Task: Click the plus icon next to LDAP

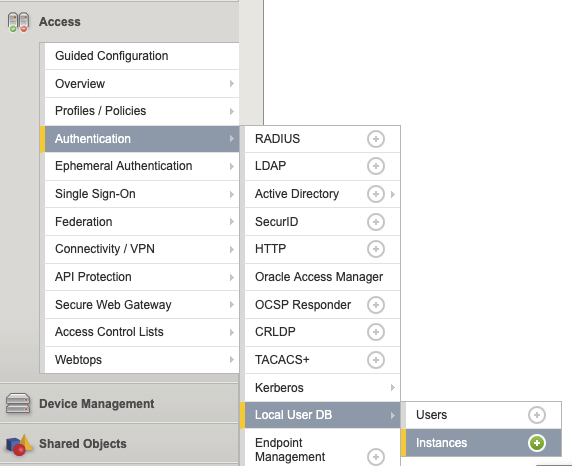Action: click(x=376, y=166)
